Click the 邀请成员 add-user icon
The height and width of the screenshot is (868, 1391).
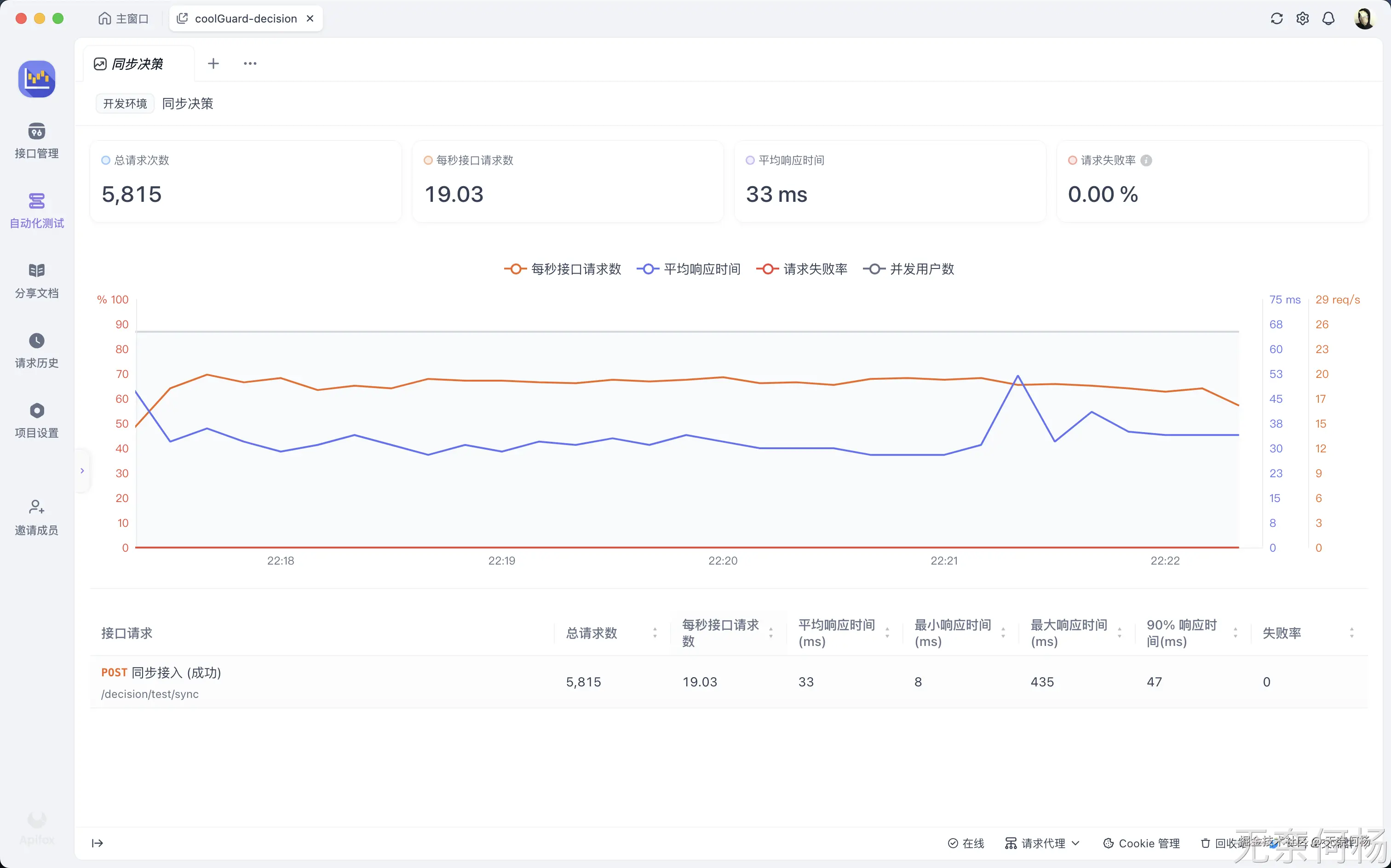pyautogui.click(x=36, y=508)
